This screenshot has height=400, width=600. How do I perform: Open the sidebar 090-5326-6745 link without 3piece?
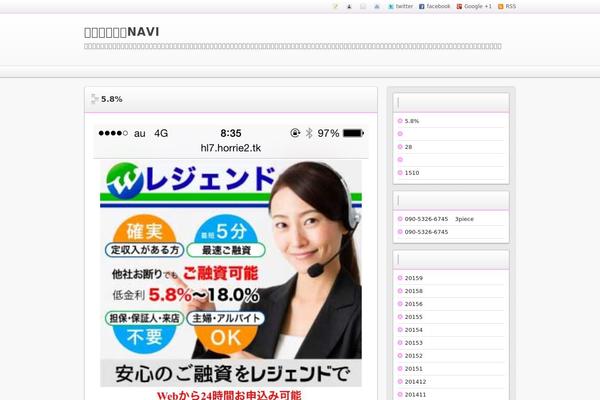click(426, 232)
